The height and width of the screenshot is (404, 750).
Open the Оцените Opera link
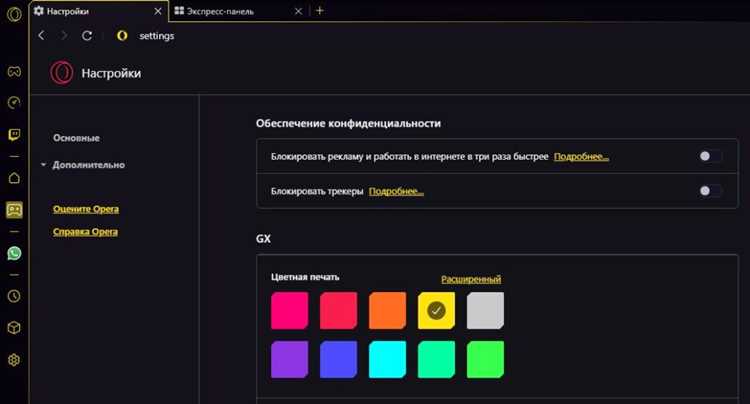coord(86,209)
